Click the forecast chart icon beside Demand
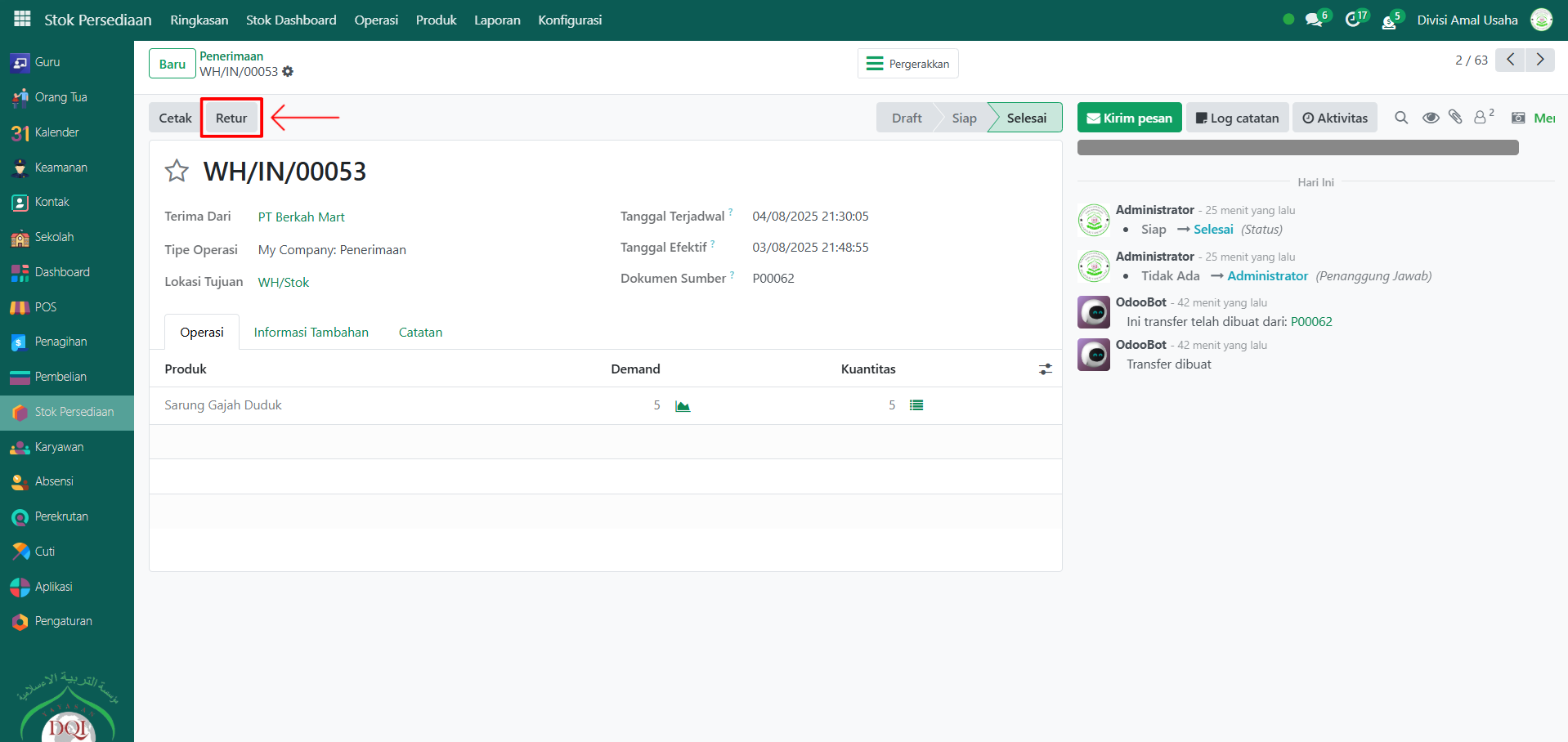 click(x=683, y=406)
